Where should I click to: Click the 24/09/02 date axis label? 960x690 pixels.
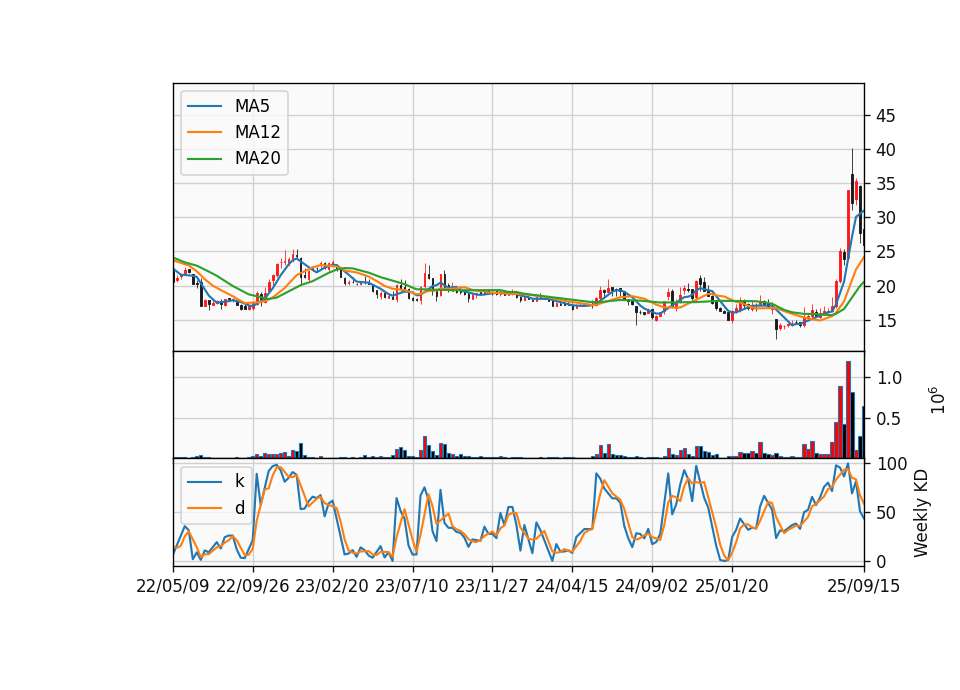click(x=651, y=586)
